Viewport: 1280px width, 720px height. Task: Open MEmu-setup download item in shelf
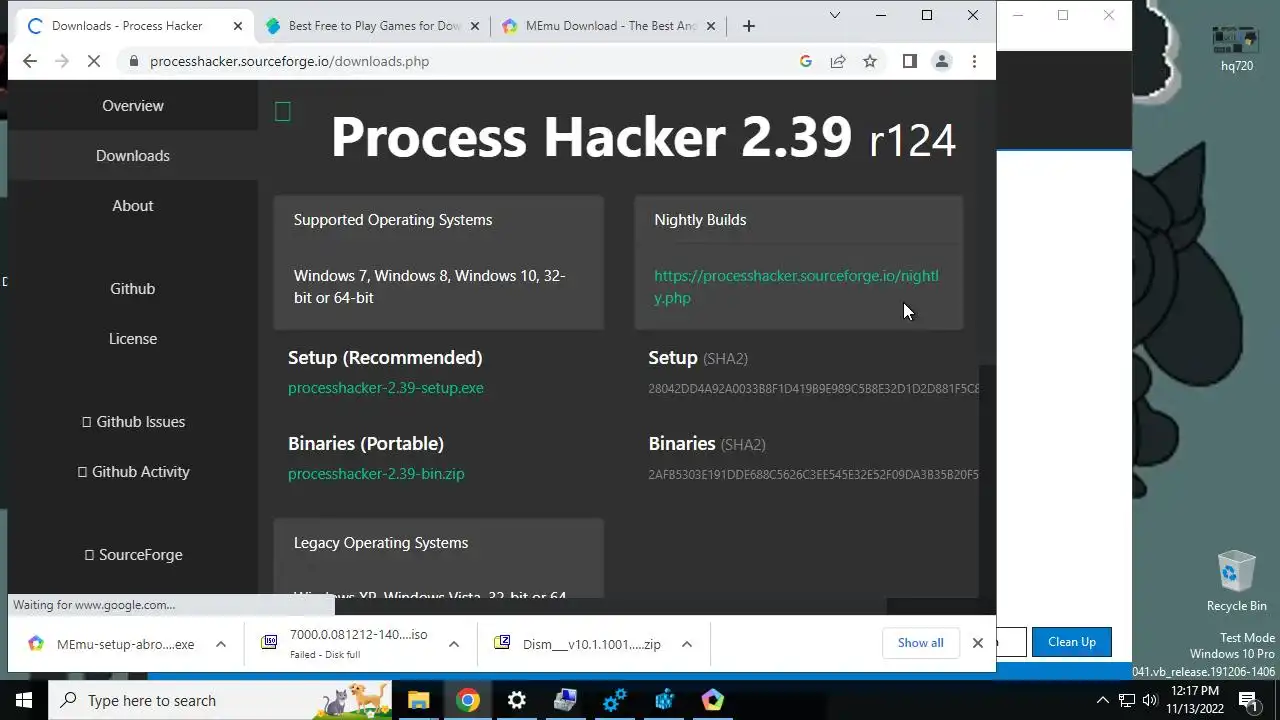tap(112, 644)
